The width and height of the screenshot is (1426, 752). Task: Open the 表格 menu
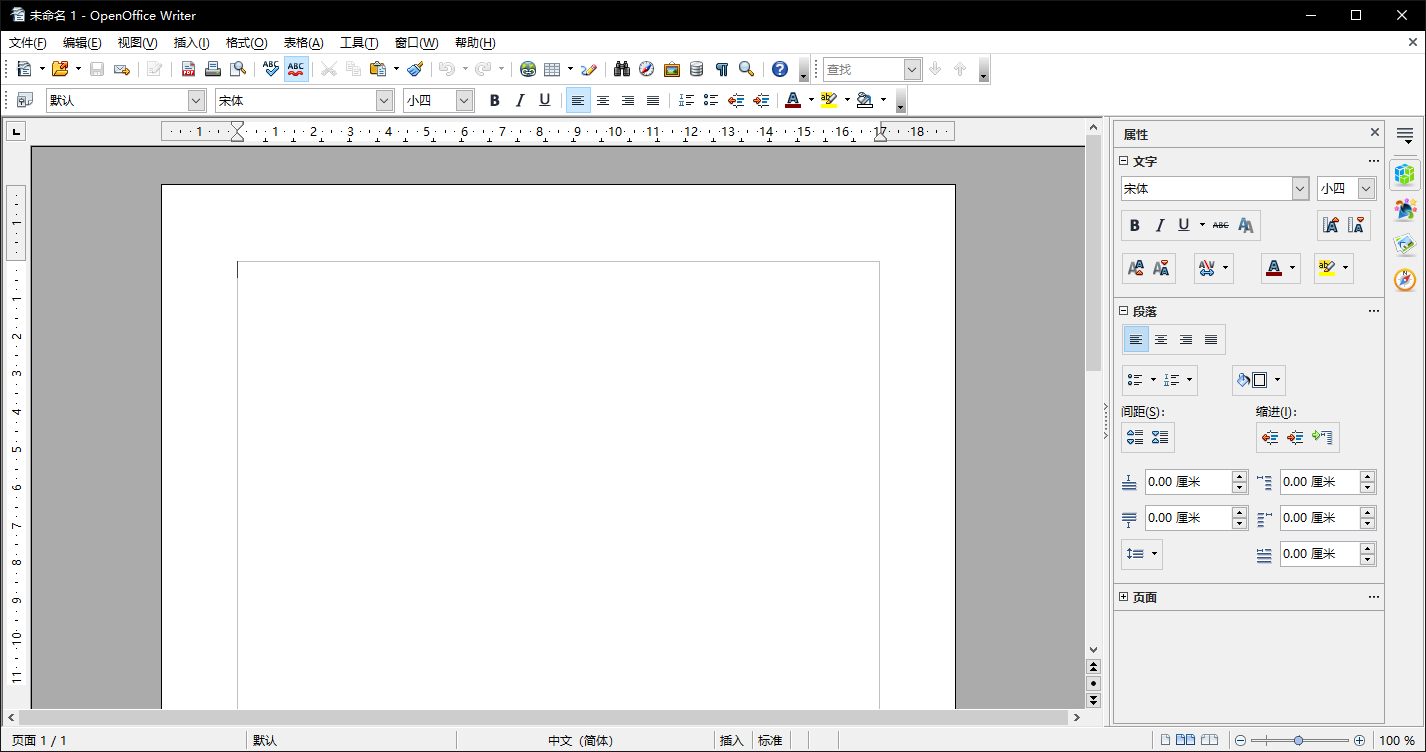tap(302, 43)
